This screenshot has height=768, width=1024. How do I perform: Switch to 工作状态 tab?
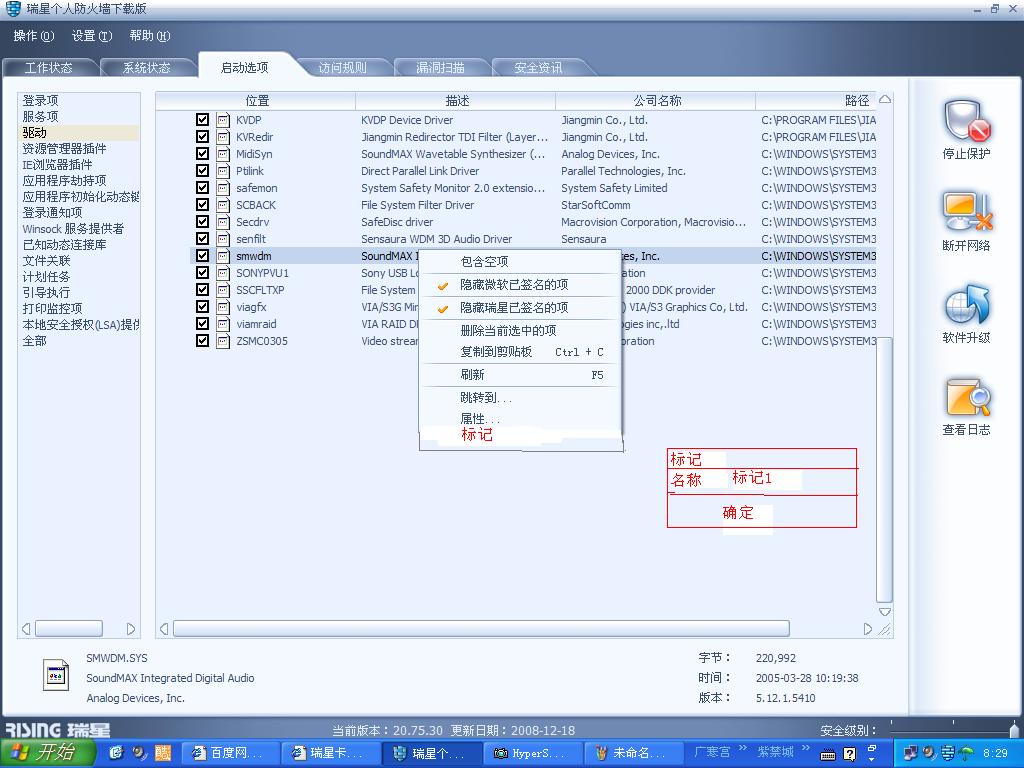[49, 67]
